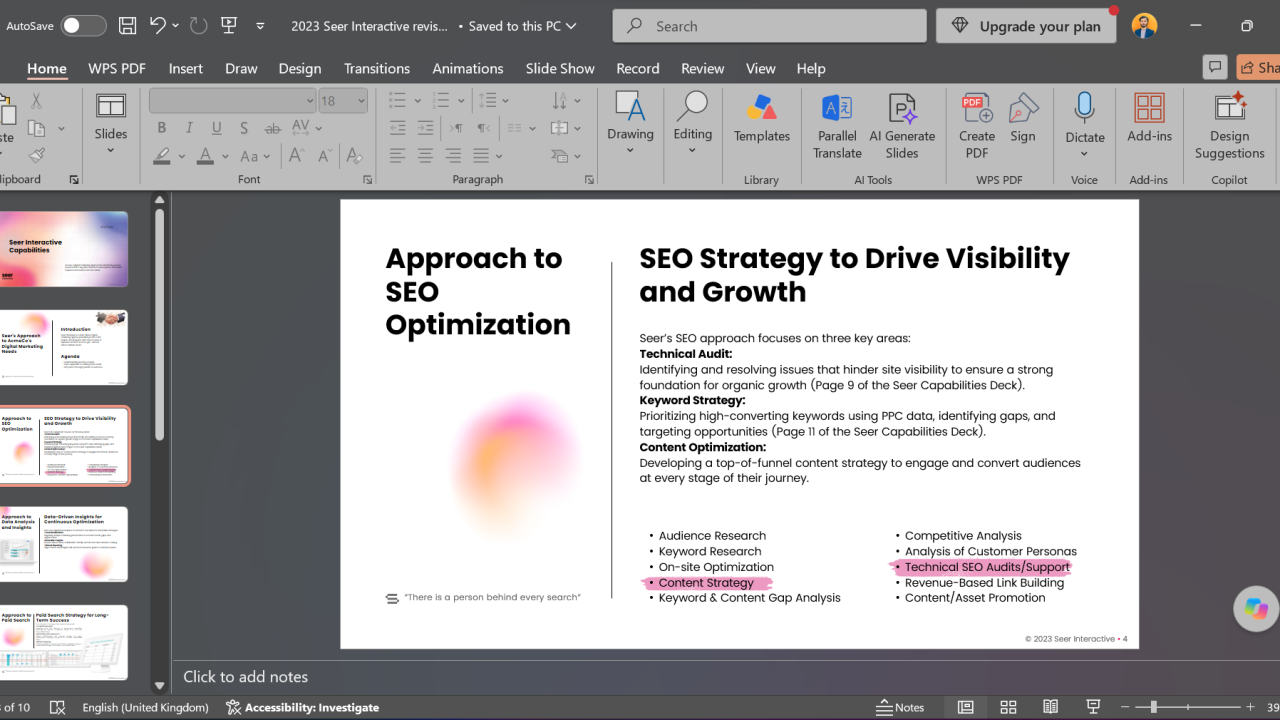Increase the font size with the larger A

pos(296,156)
